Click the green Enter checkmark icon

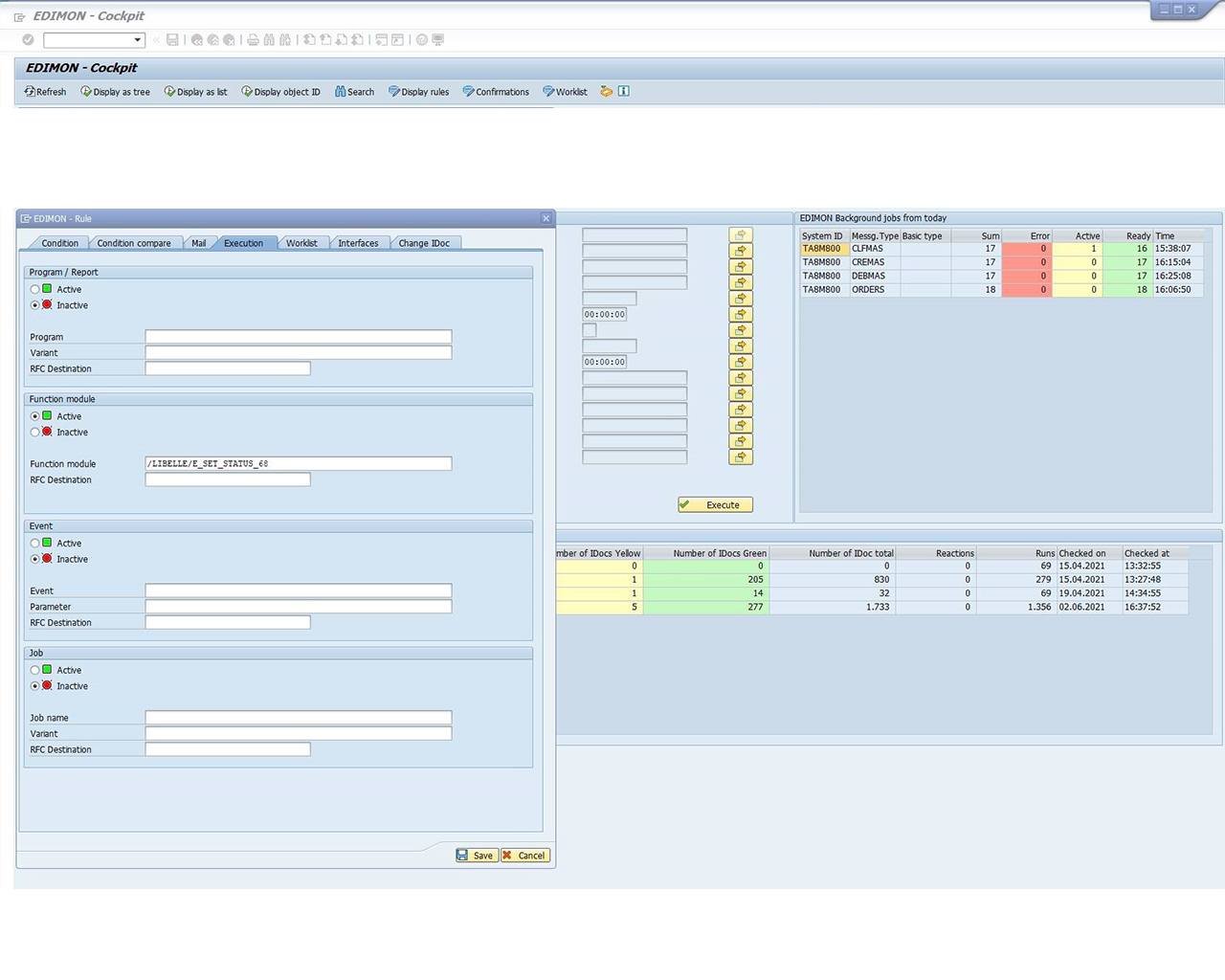(x=28, y=40)
